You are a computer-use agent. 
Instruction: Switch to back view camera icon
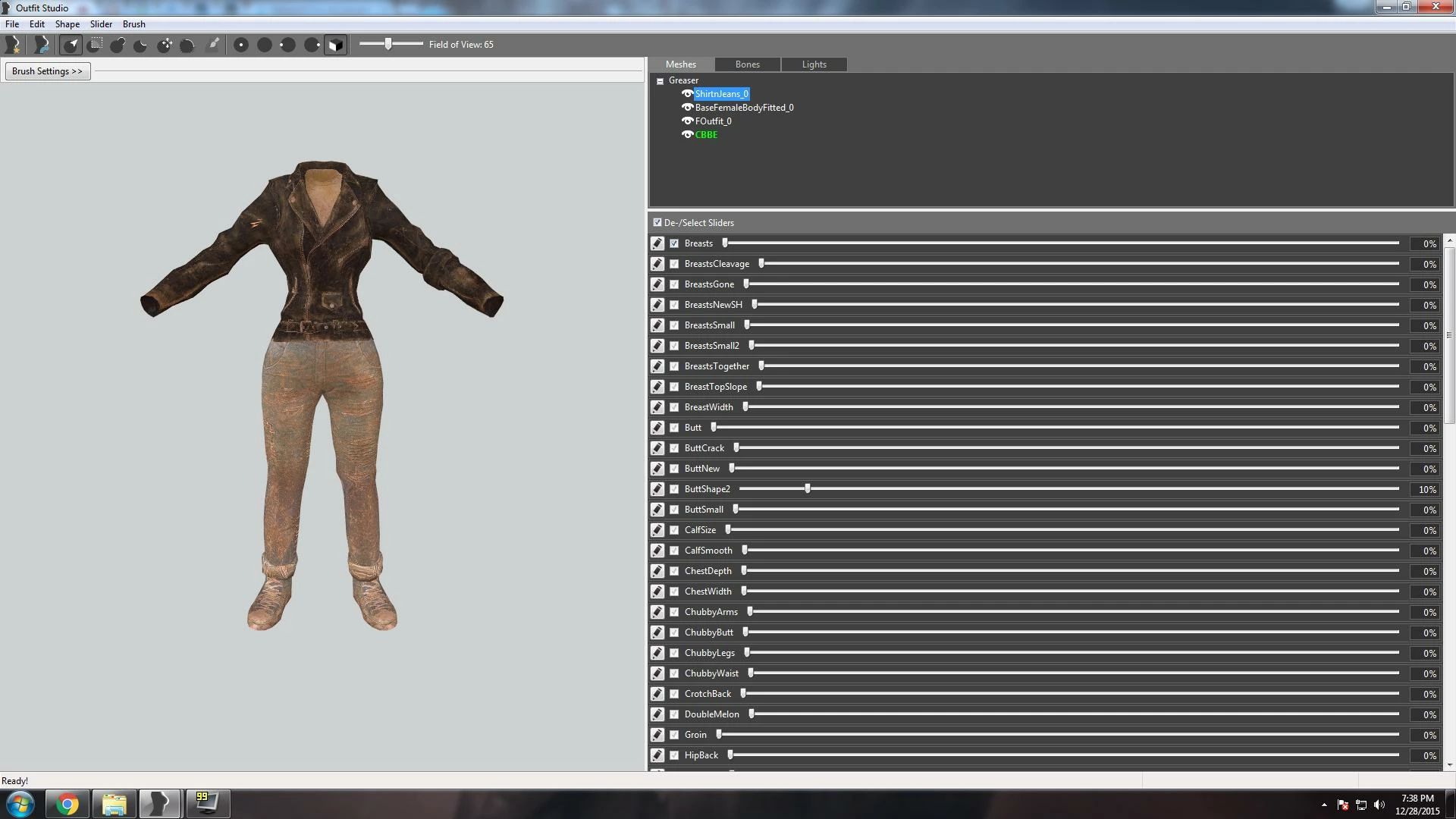coord(265,45)
